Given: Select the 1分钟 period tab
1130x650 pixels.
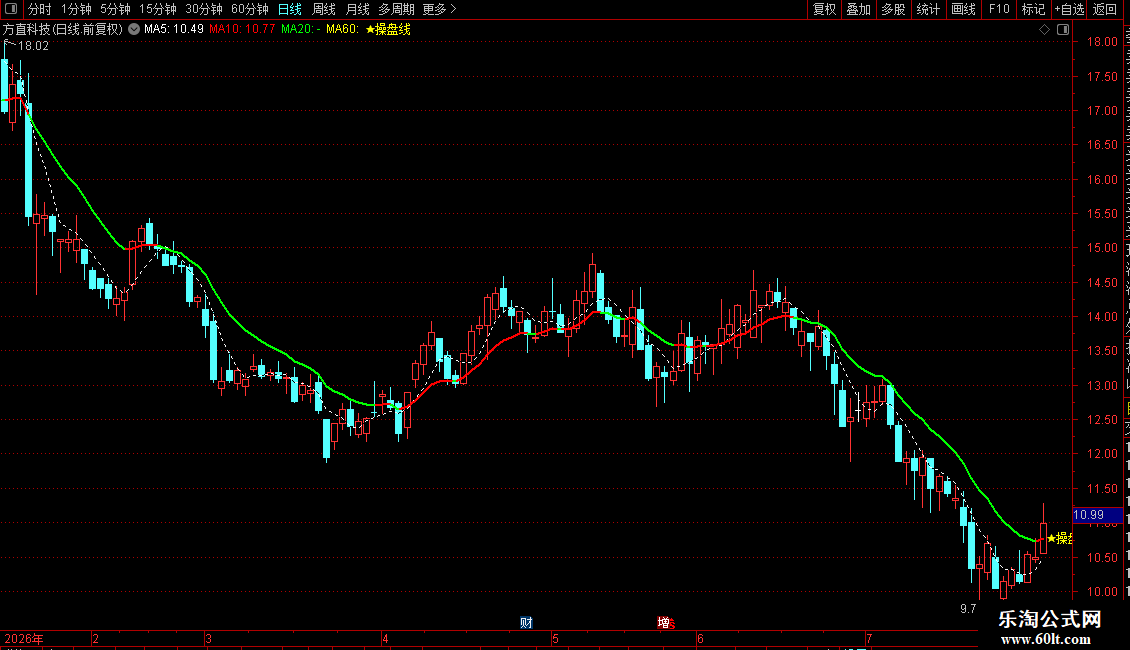Looking at the screenshot, I should point(76,9).
